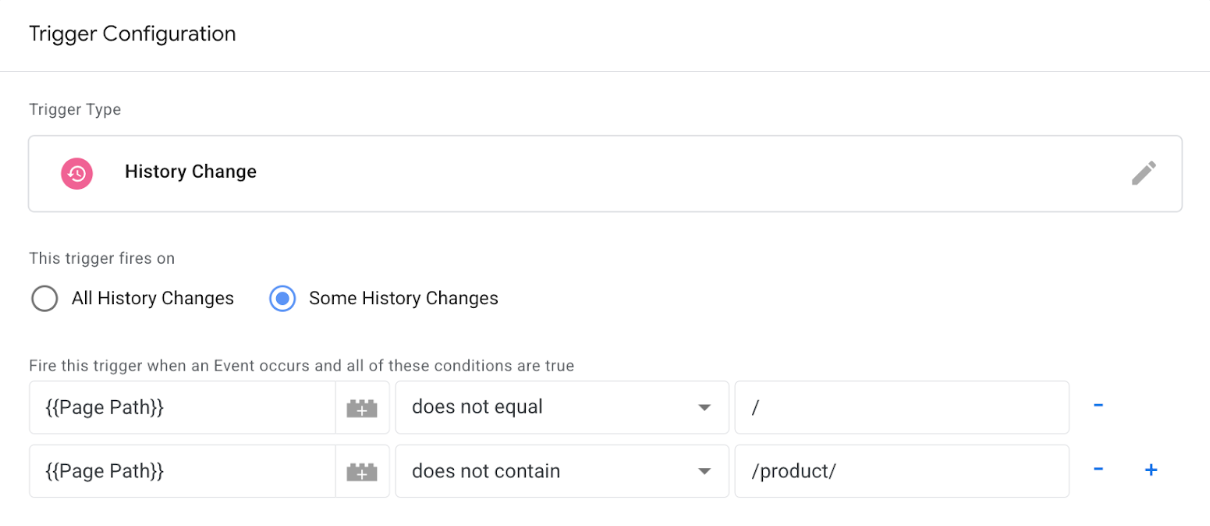Click the History Change trigger type name
Image resolution: width=1210 pixels, height=526 pixels.
(190, 172)
